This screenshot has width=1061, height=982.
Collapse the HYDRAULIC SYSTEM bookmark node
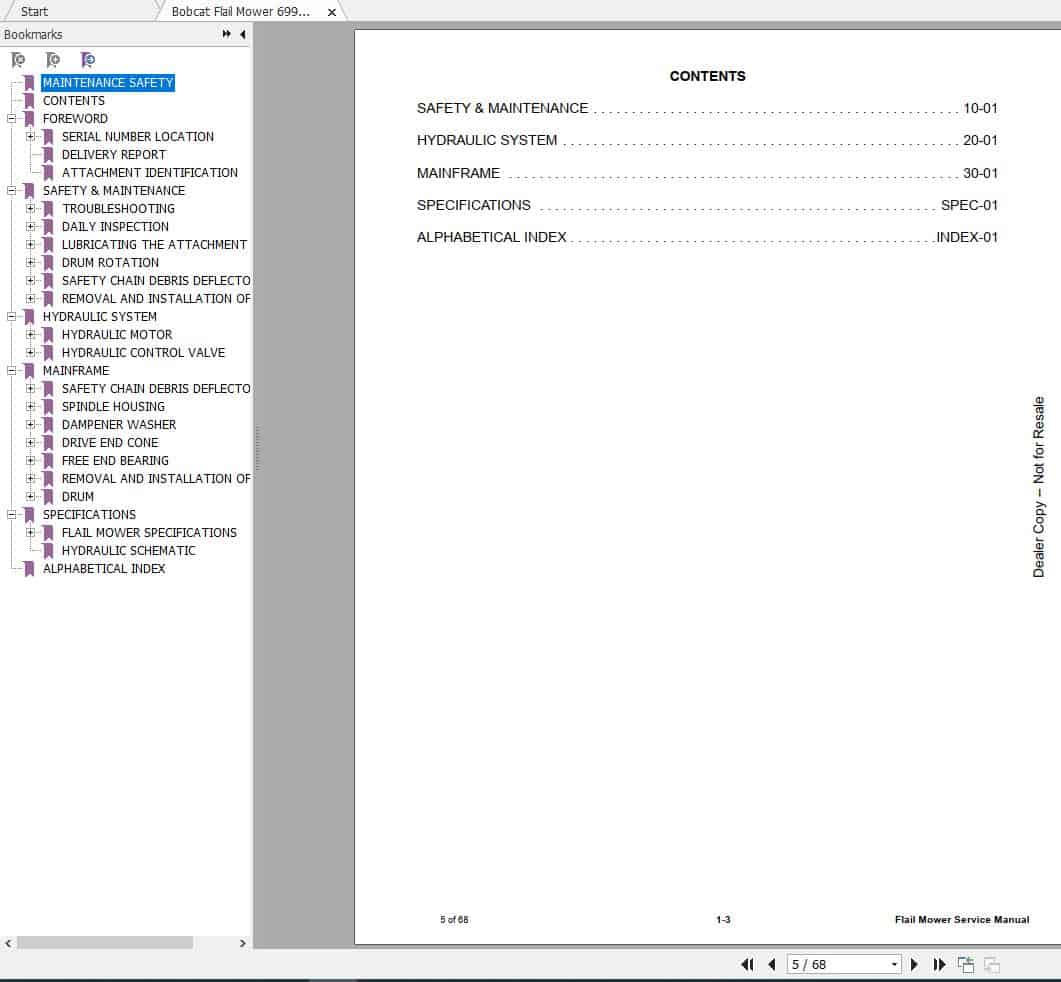[12, 316]
